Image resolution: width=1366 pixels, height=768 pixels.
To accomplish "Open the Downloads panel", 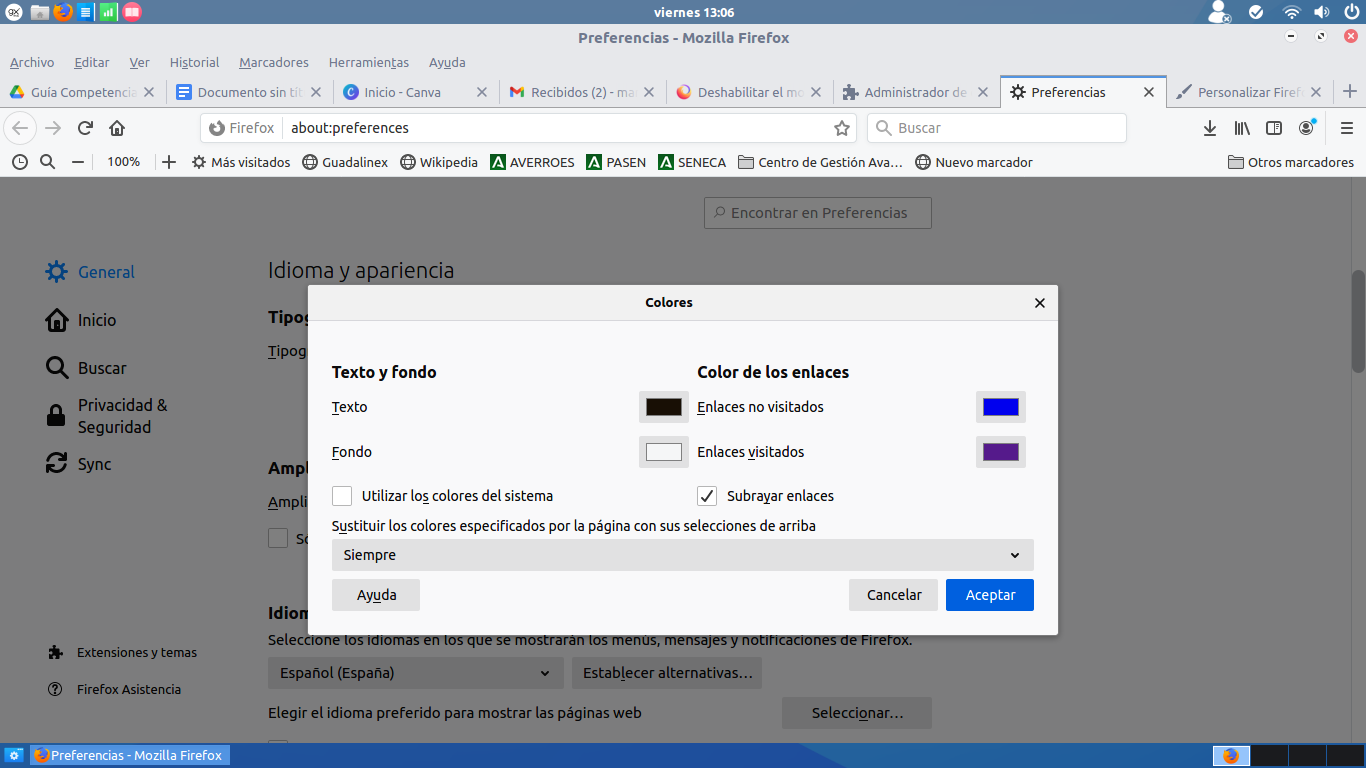I will pyautogui.click(x=1209, y=128).
